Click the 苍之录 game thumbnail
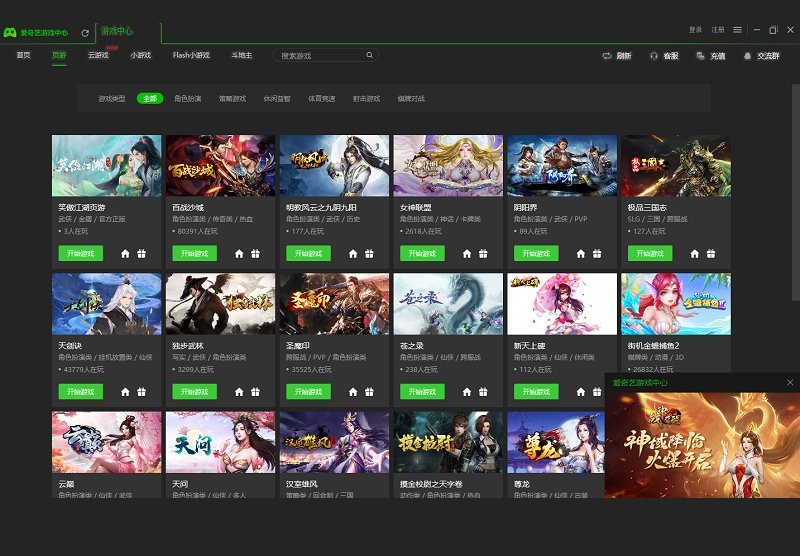Viewport: 800px width, 556px height. (448, 304)
